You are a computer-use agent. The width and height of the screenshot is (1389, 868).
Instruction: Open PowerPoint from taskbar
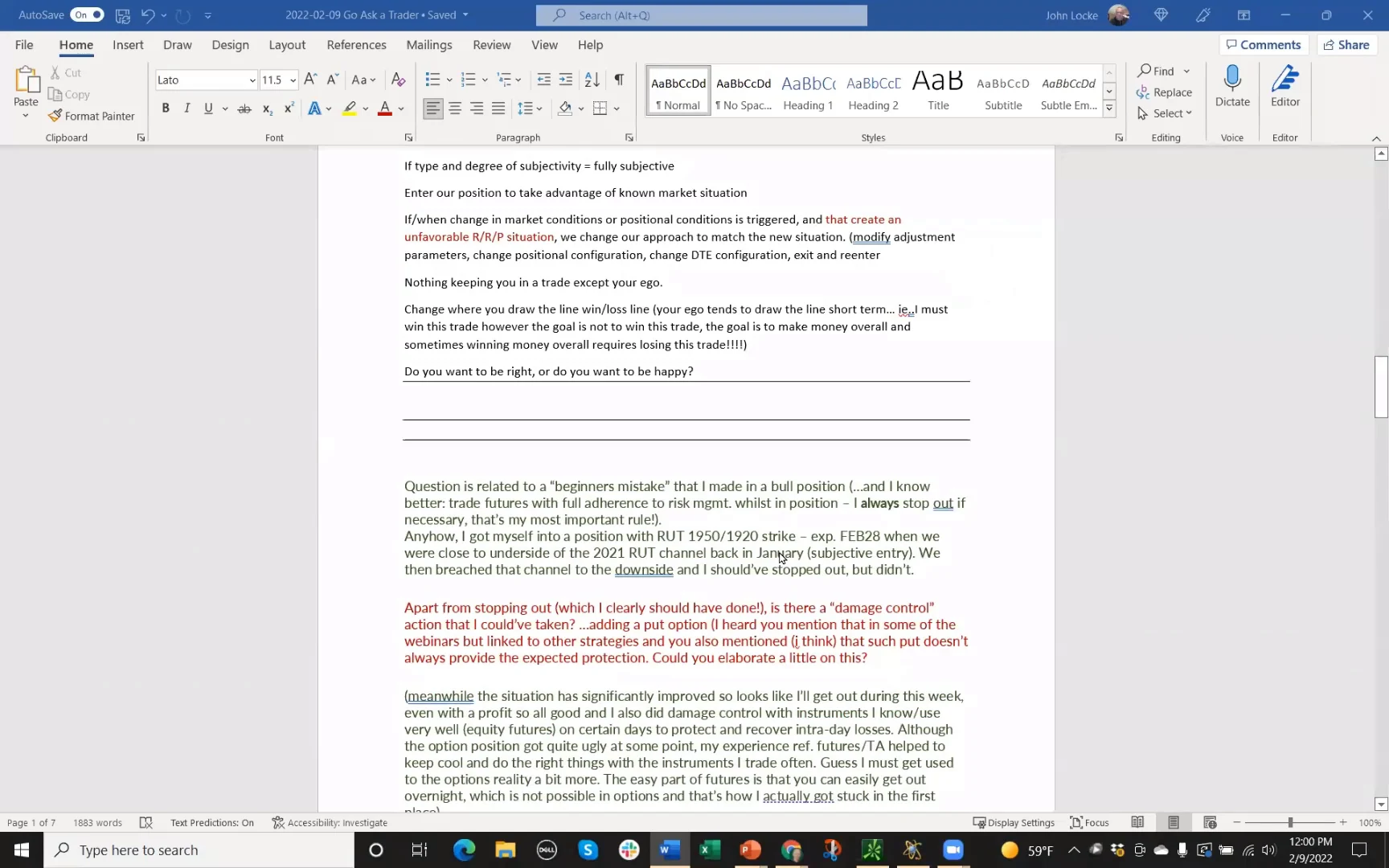(750, 850)
